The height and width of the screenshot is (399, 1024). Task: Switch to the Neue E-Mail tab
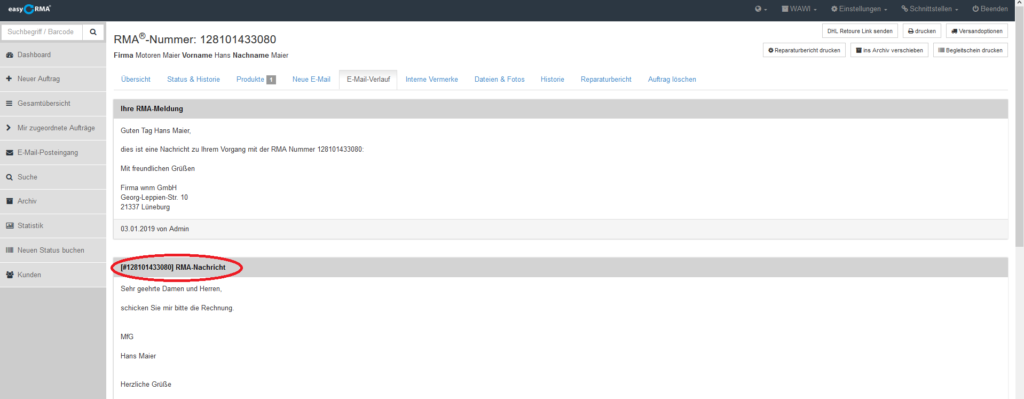point(312,79)
